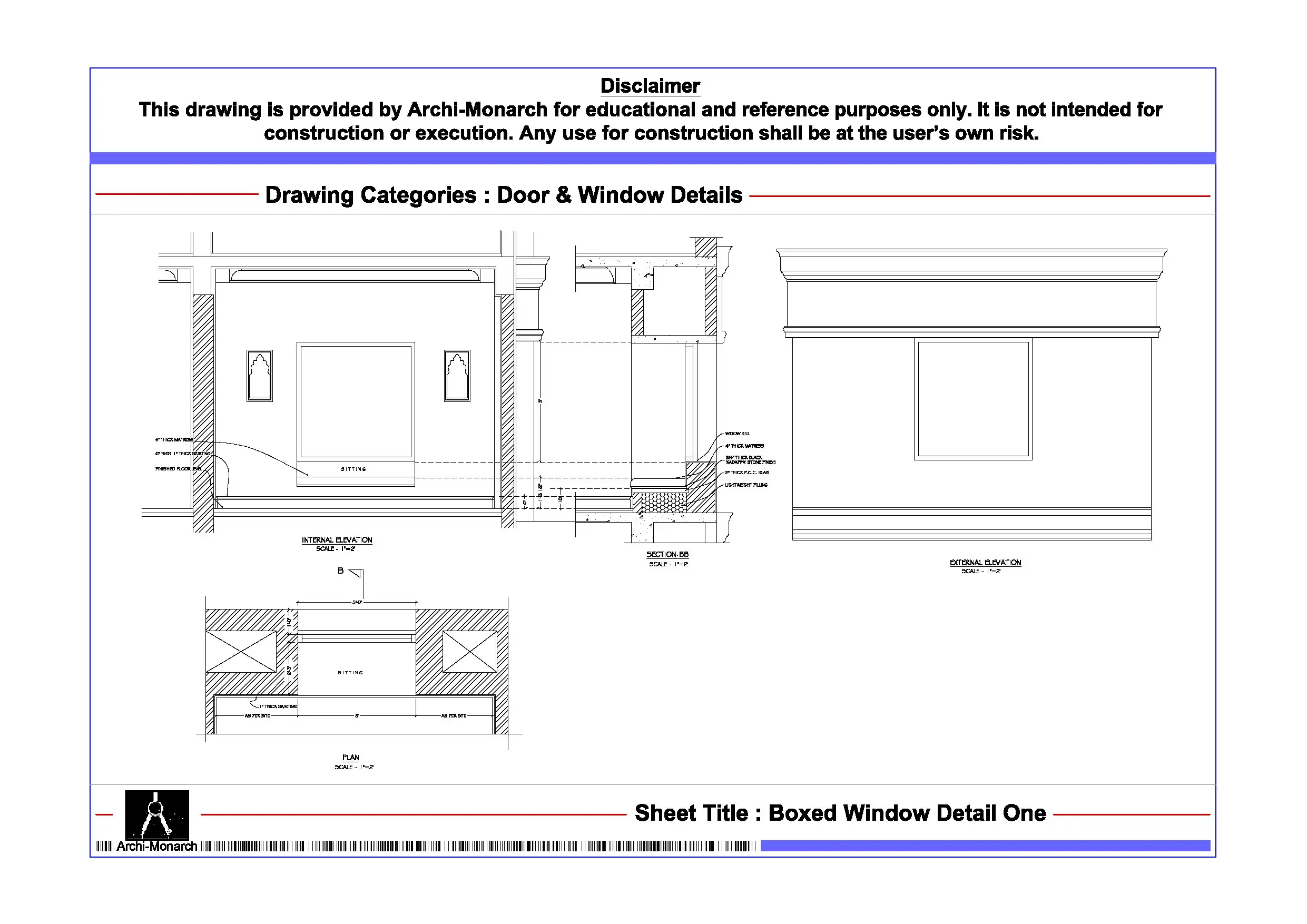The image size is (1307, 924).
Task: Click the Drawing Categories heading text
Action: 503,195
